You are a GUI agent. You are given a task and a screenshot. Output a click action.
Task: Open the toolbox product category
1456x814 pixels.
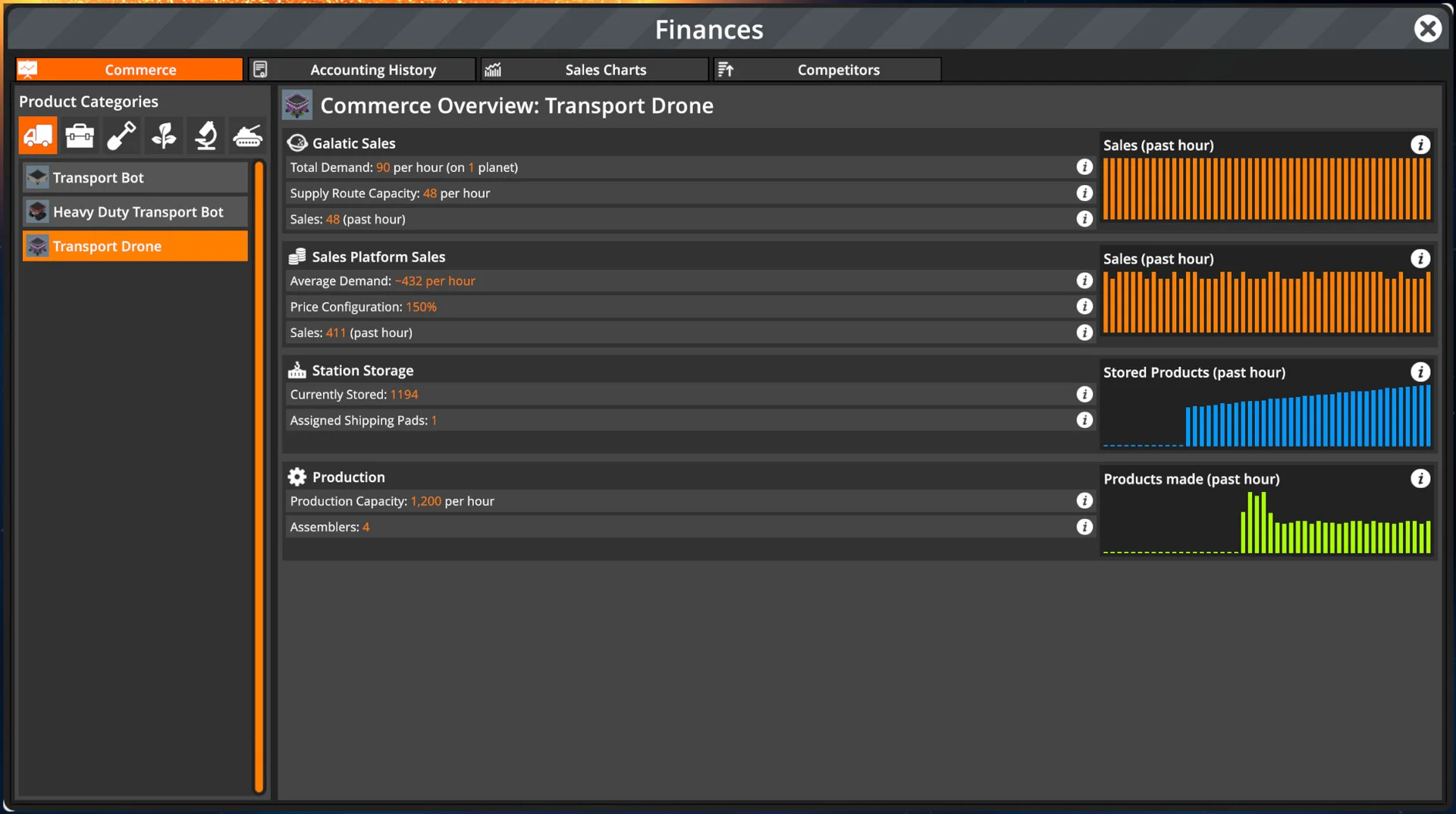pyautogui.click(x=79, y=136)
